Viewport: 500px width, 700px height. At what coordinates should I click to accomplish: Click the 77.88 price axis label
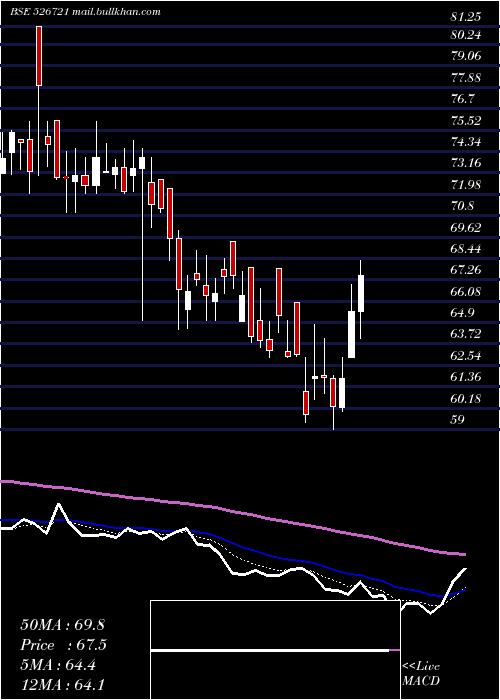(466, 78)
